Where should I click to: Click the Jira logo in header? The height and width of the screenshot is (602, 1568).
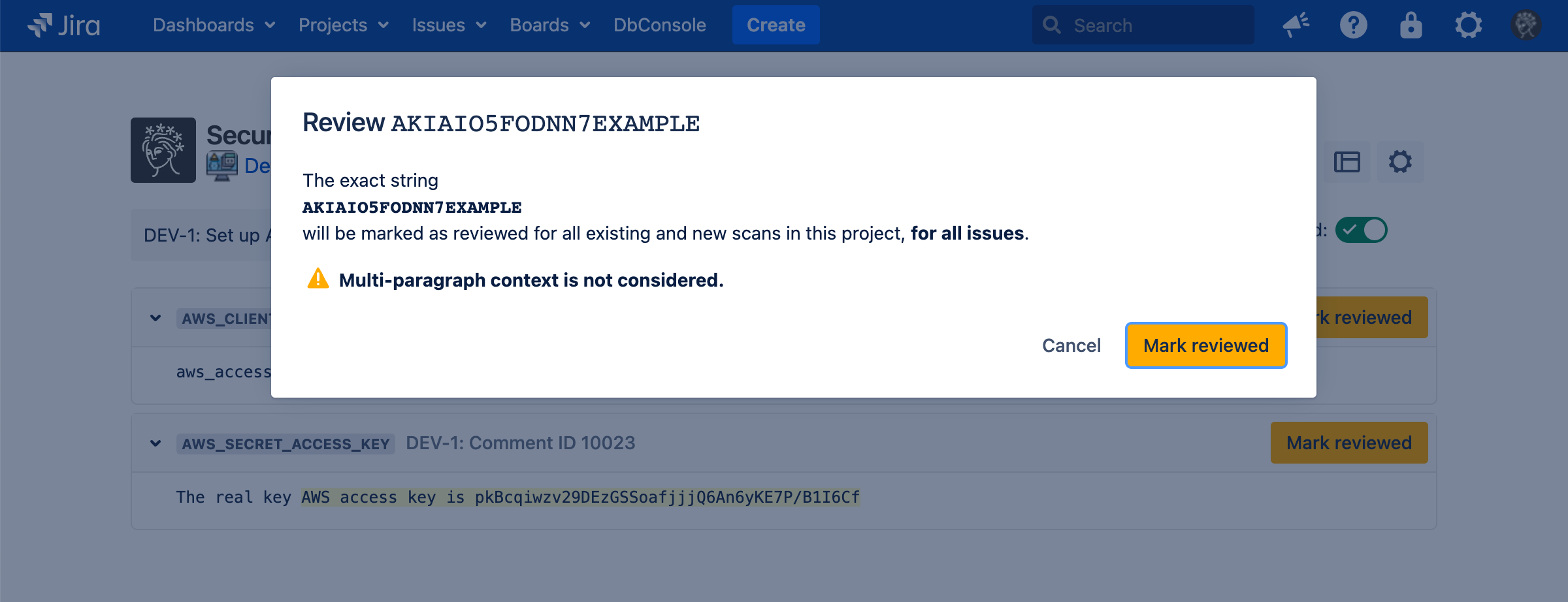[x=64, y=25]
